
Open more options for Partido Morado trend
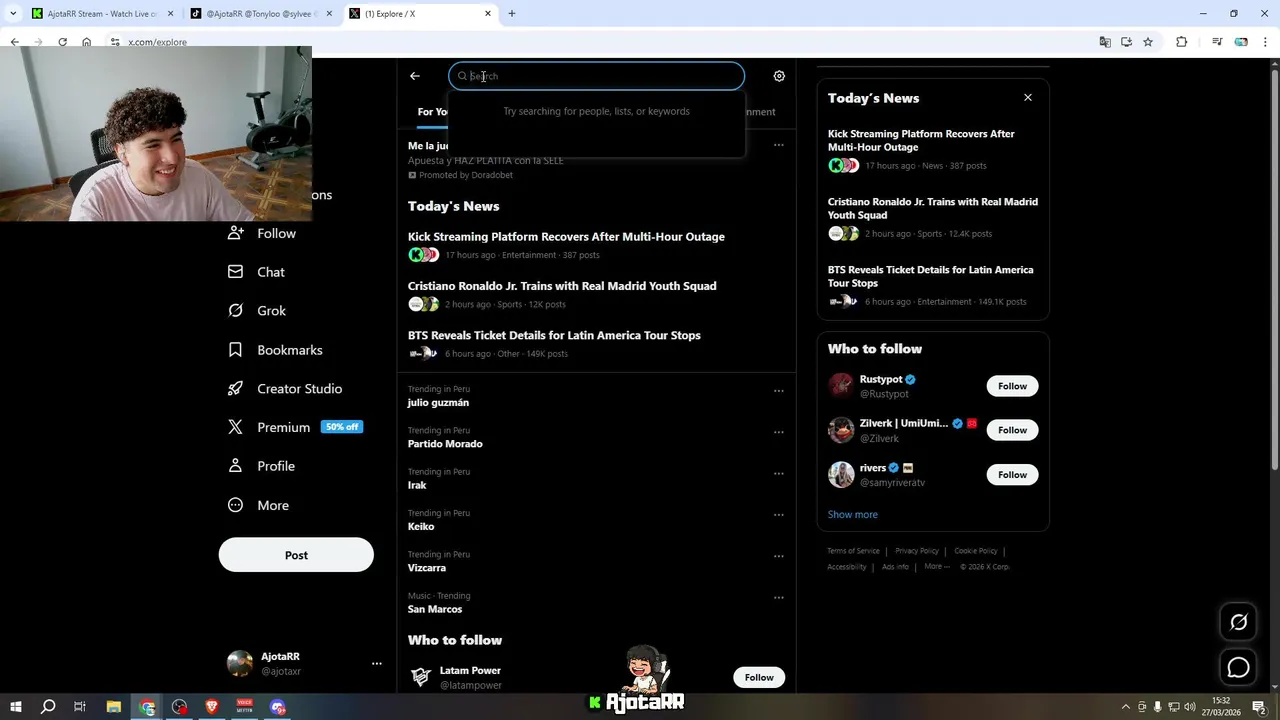tap(778, 432)
